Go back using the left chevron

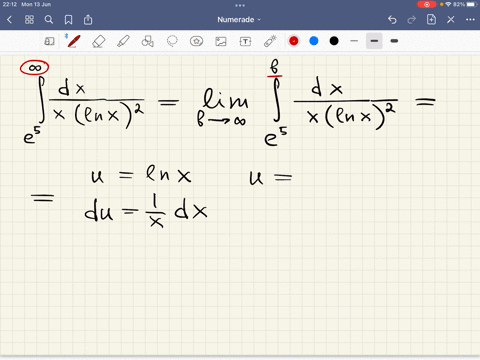tap(9, 20)
